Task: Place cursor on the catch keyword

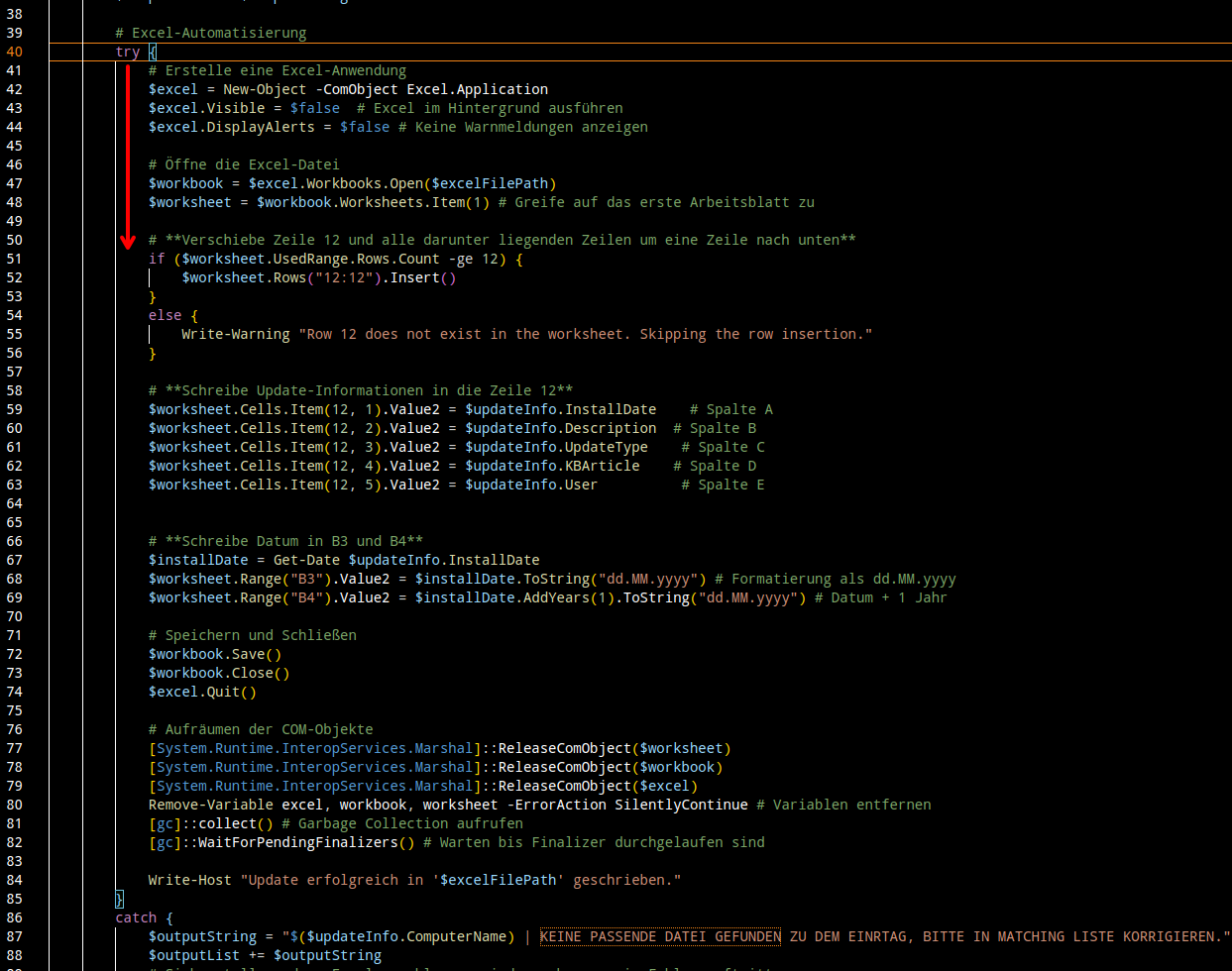Action: [x=136, y=917]
